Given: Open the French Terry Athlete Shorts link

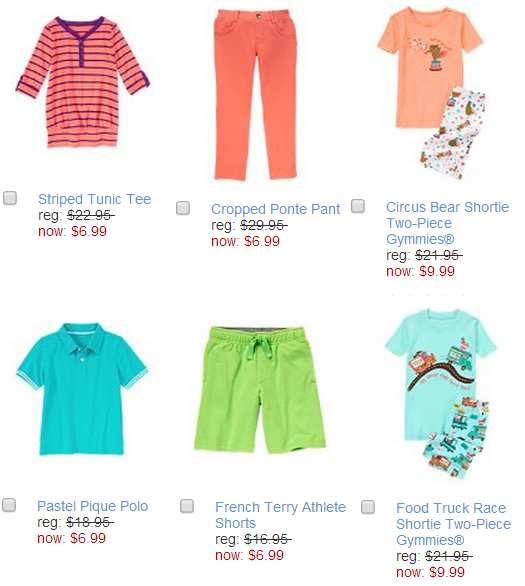Looking at the screenshot, I should 280,515.
